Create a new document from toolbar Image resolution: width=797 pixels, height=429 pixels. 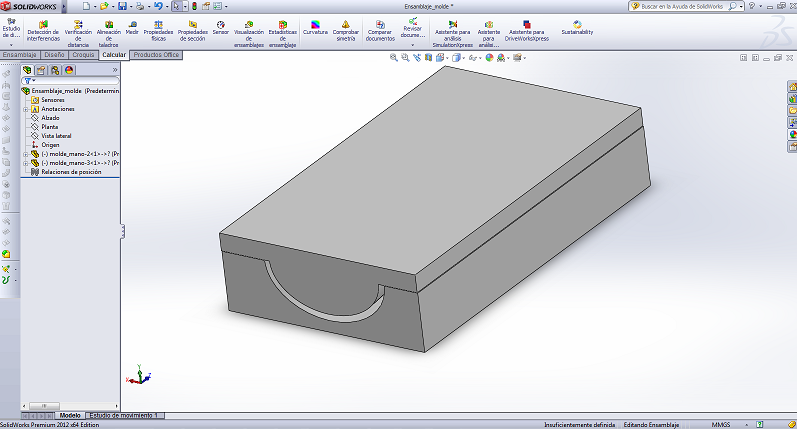86,6
